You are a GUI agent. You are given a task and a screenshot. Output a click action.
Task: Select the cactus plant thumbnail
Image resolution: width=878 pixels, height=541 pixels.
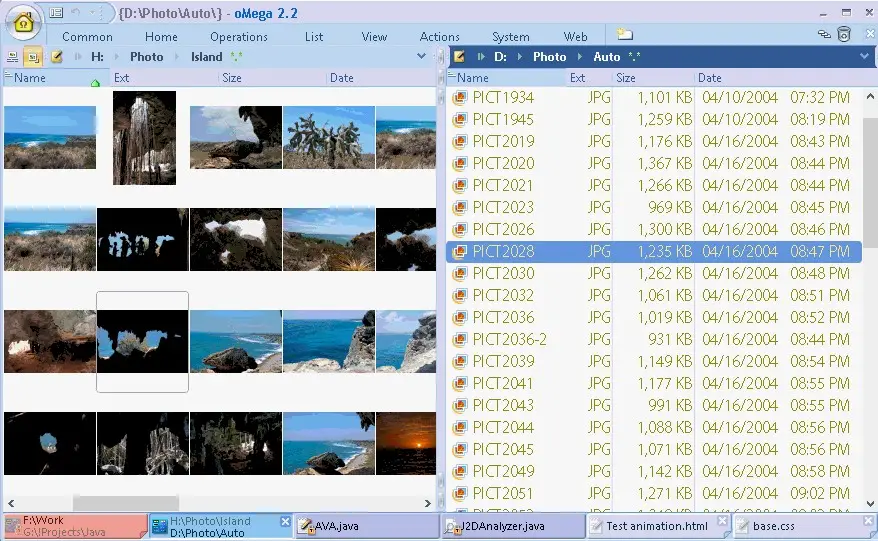point(329,138)
